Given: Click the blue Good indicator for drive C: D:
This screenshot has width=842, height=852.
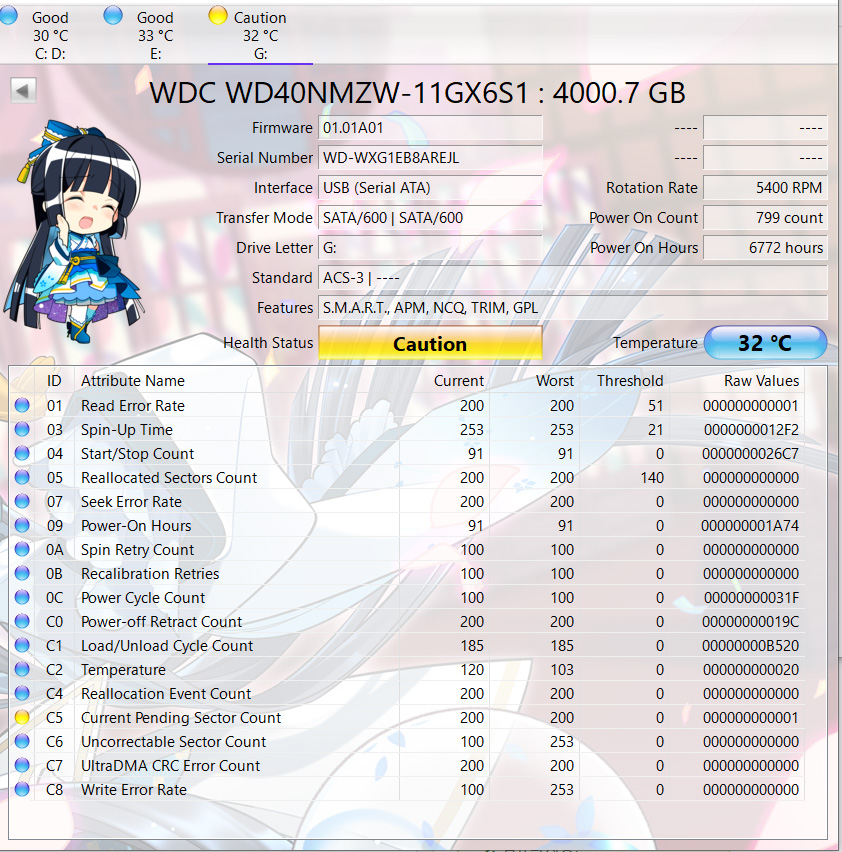Looking at the screenshot, I should coord(8,15).
